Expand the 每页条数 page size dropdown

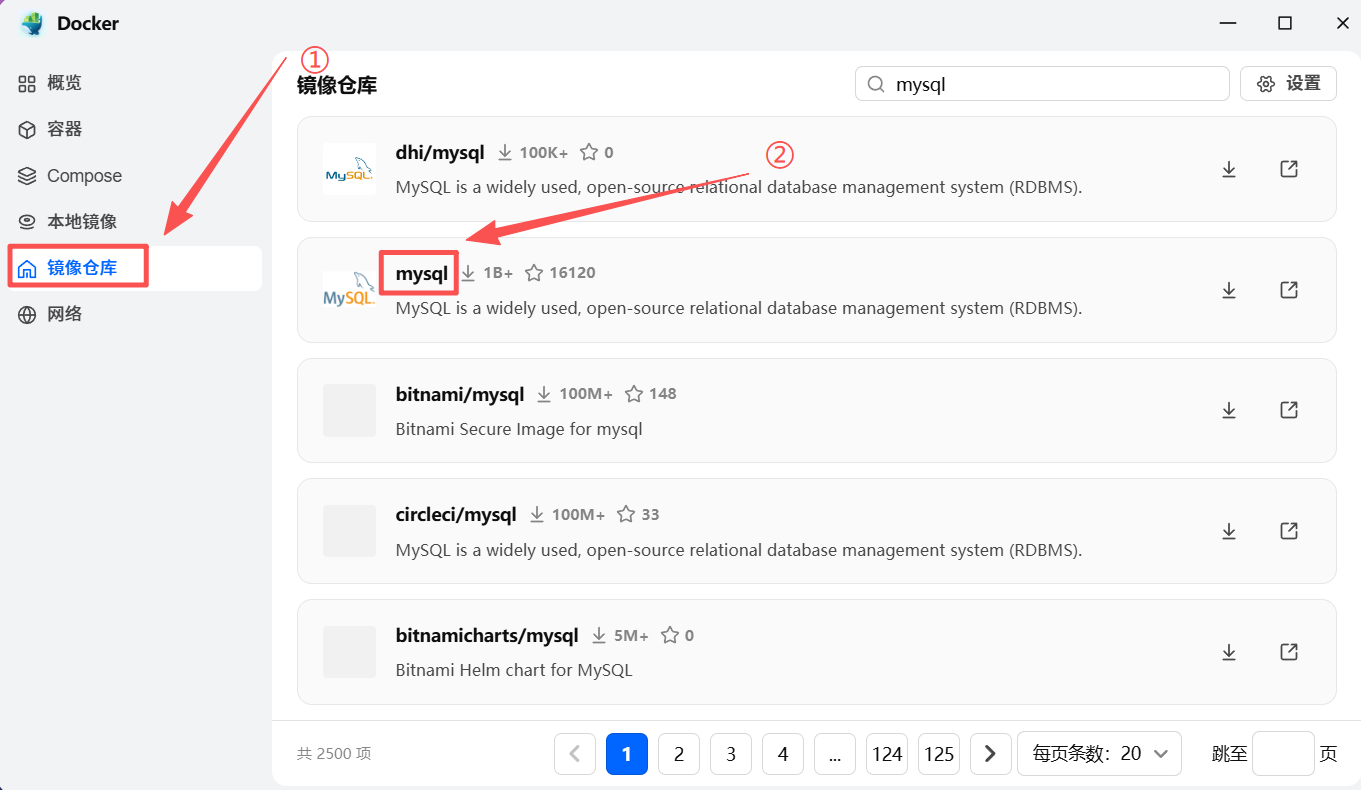1099,754
